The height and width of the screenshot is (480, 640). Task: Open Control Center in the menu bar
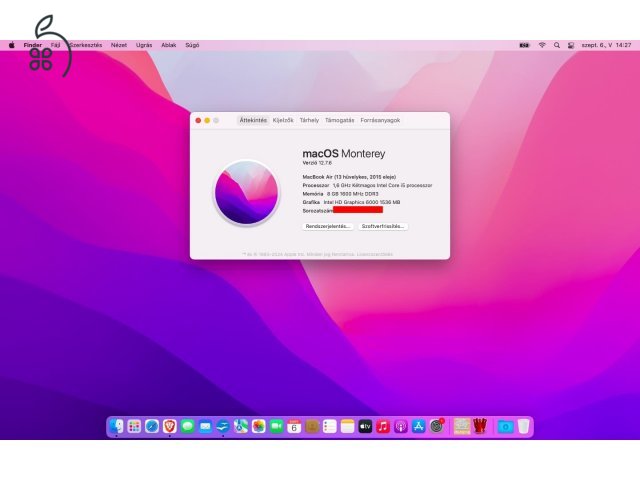pos(571,45)
